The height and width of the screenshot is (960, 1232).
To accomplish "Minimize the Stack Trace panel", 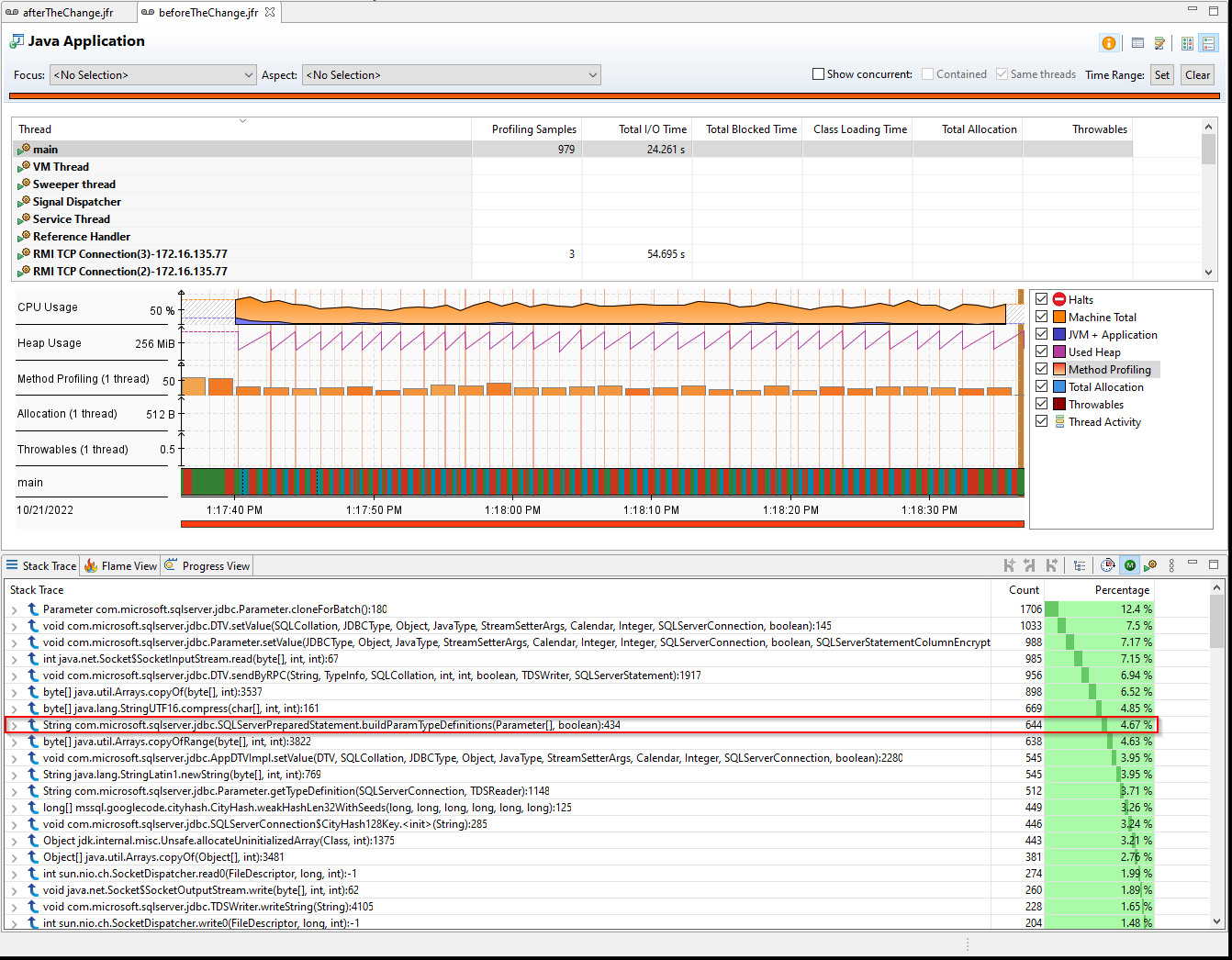I will tap(1193, 563).
